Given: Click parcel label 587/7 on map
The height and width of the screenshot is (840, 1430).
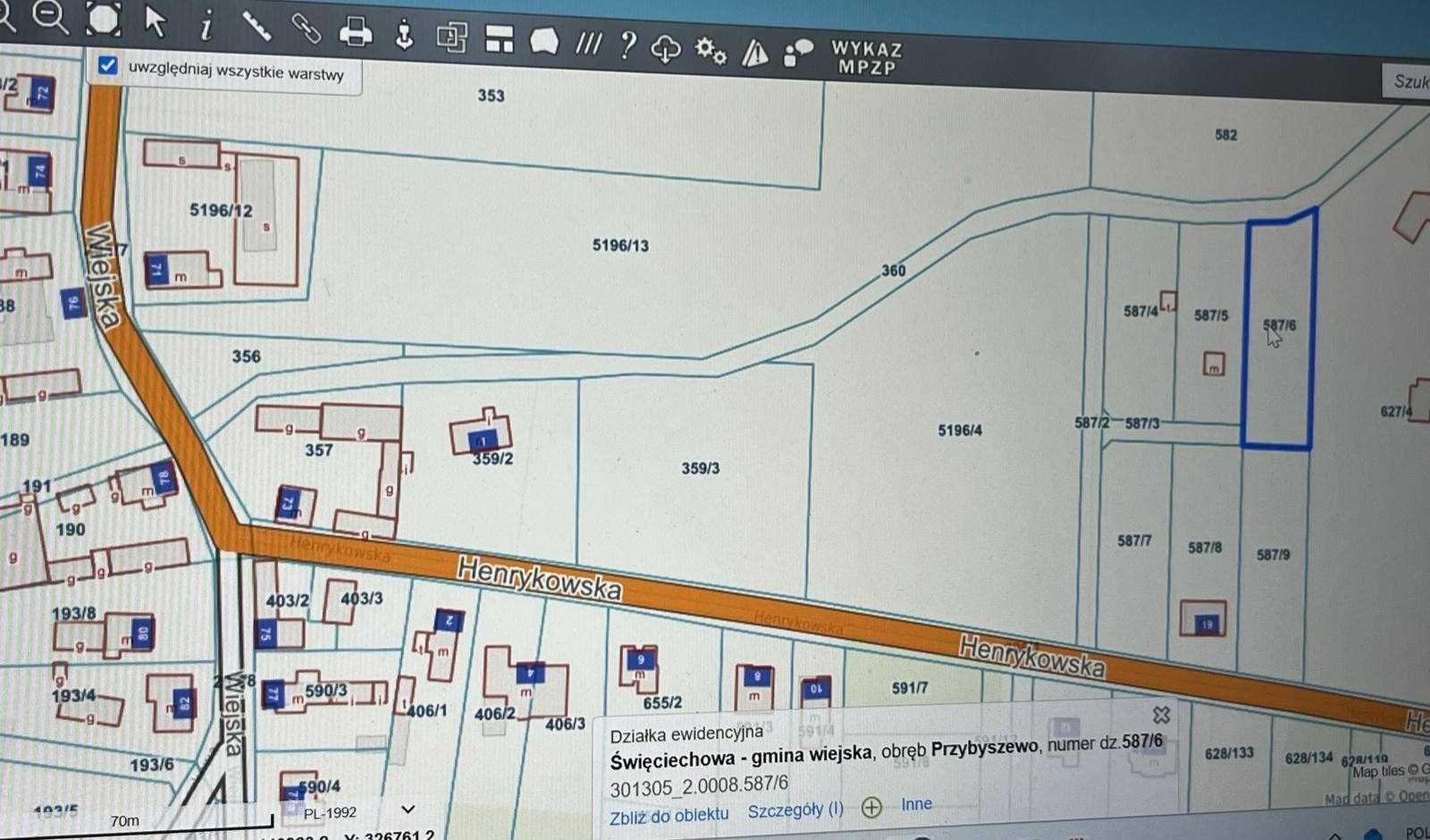Looking at the screenshot, I should click(1134, 541).
